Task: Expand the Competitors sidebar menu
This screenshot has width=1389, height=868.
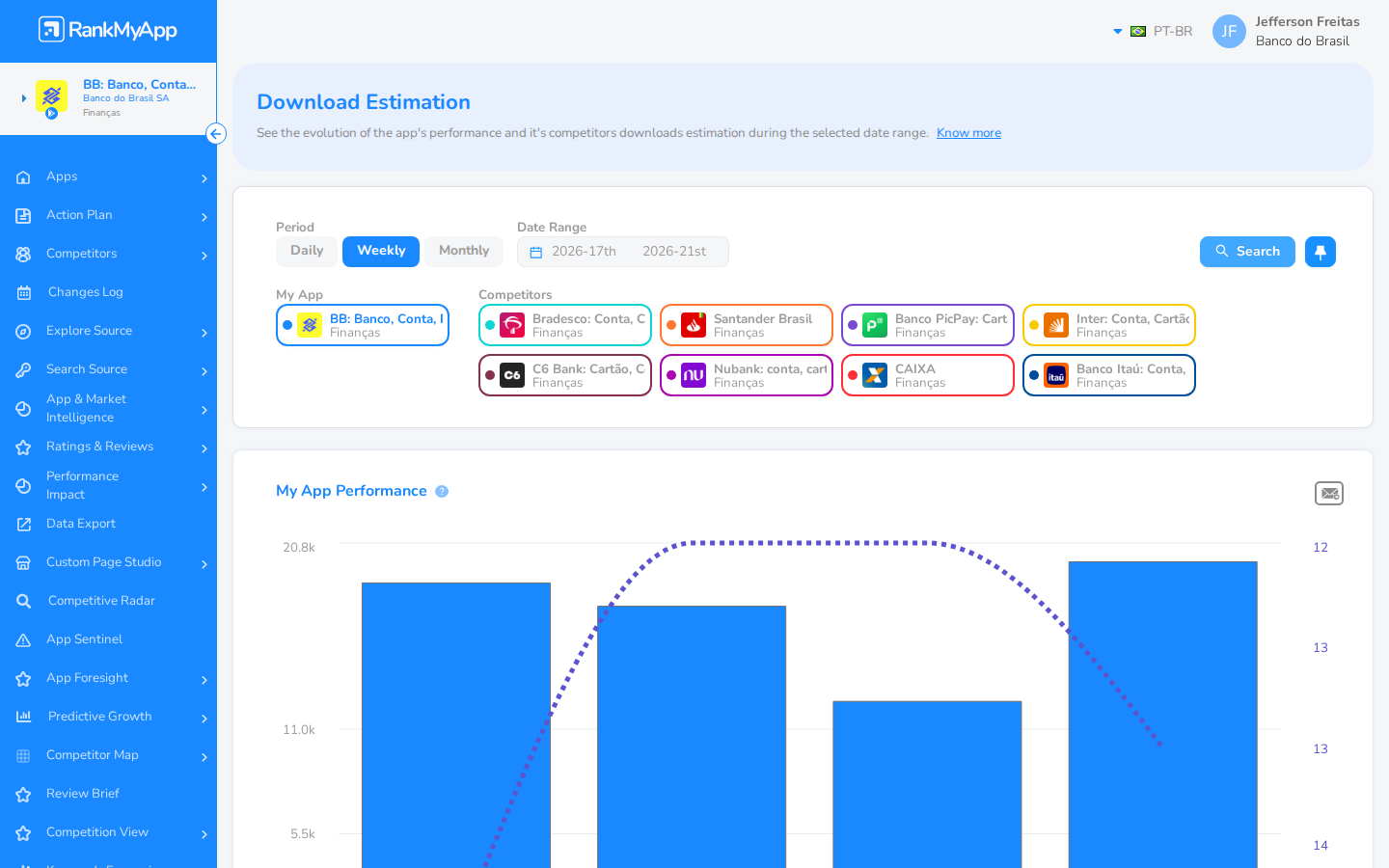Action: pyautogui.click(x=108, y=254)
